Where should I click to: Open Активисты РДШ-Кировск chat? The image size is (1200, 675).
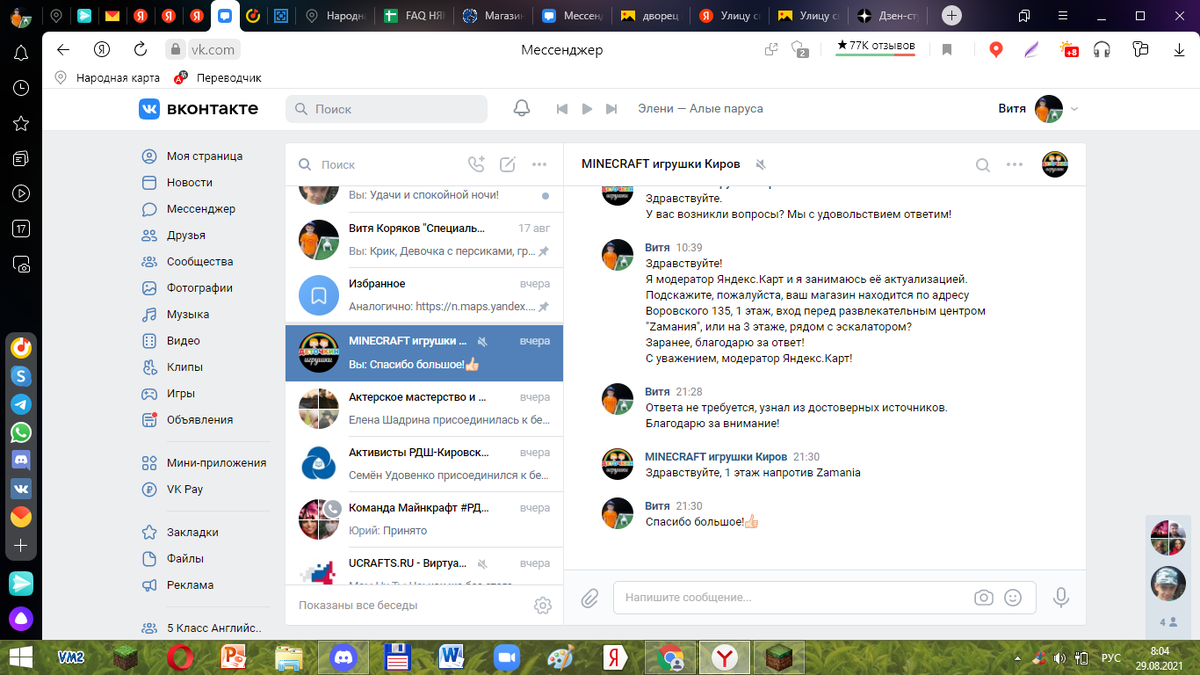click(424, 464)
